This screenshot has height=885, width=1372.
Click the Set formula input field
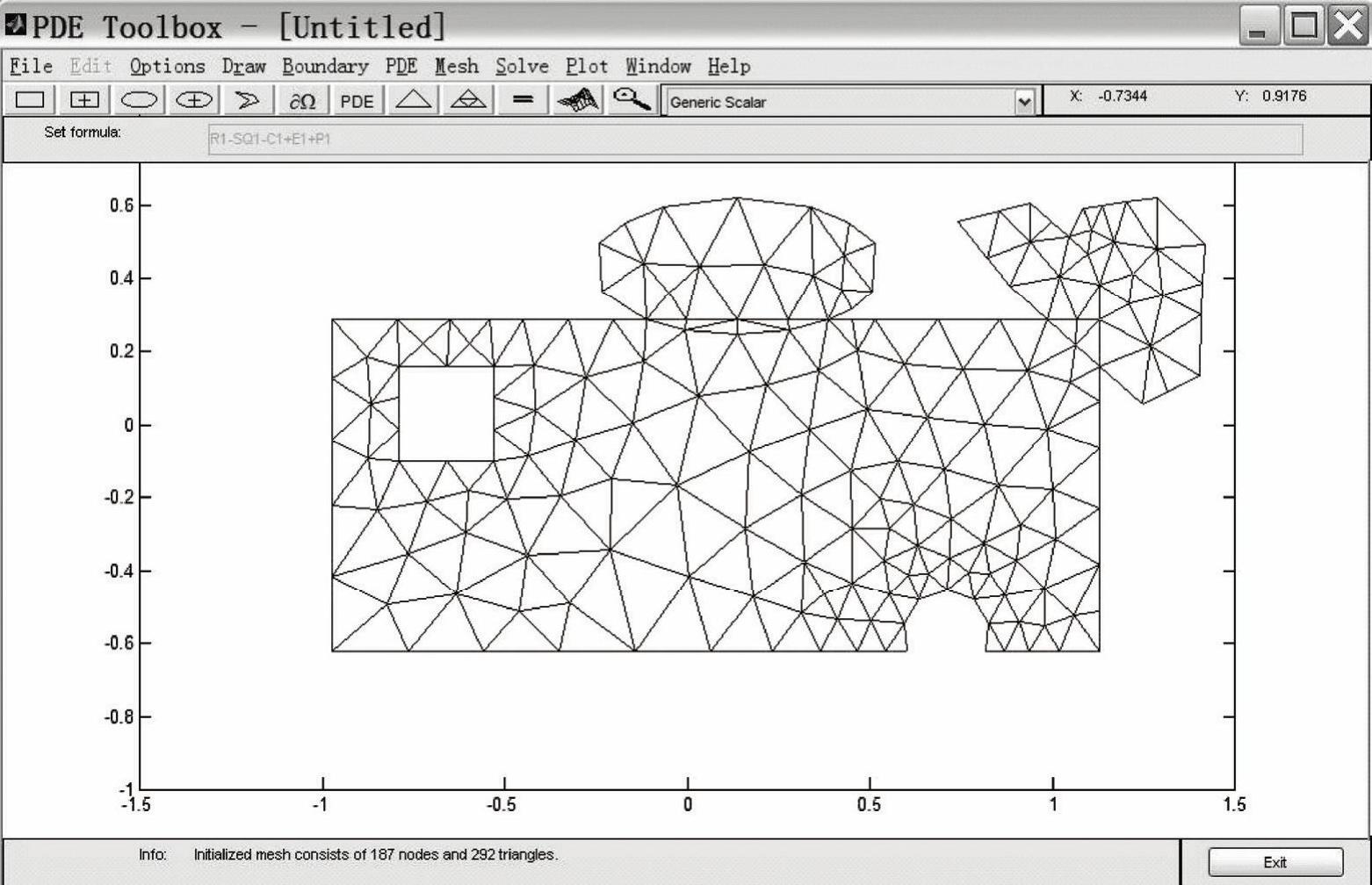[x=755, y=139]
